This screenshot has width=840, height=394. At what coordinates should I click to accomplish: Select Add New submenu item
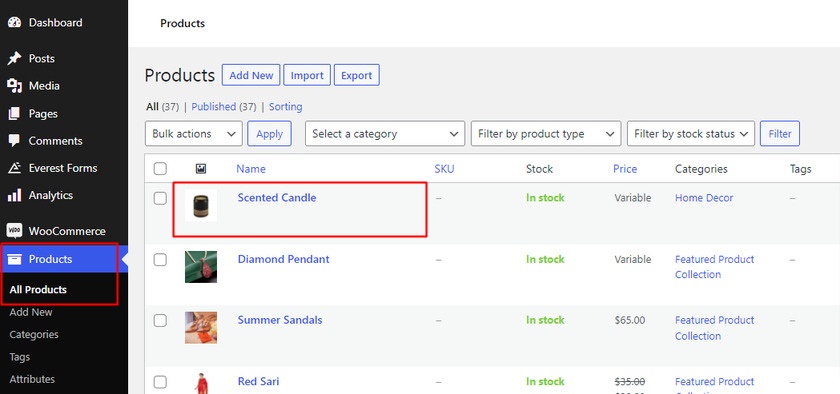[31, 312]
